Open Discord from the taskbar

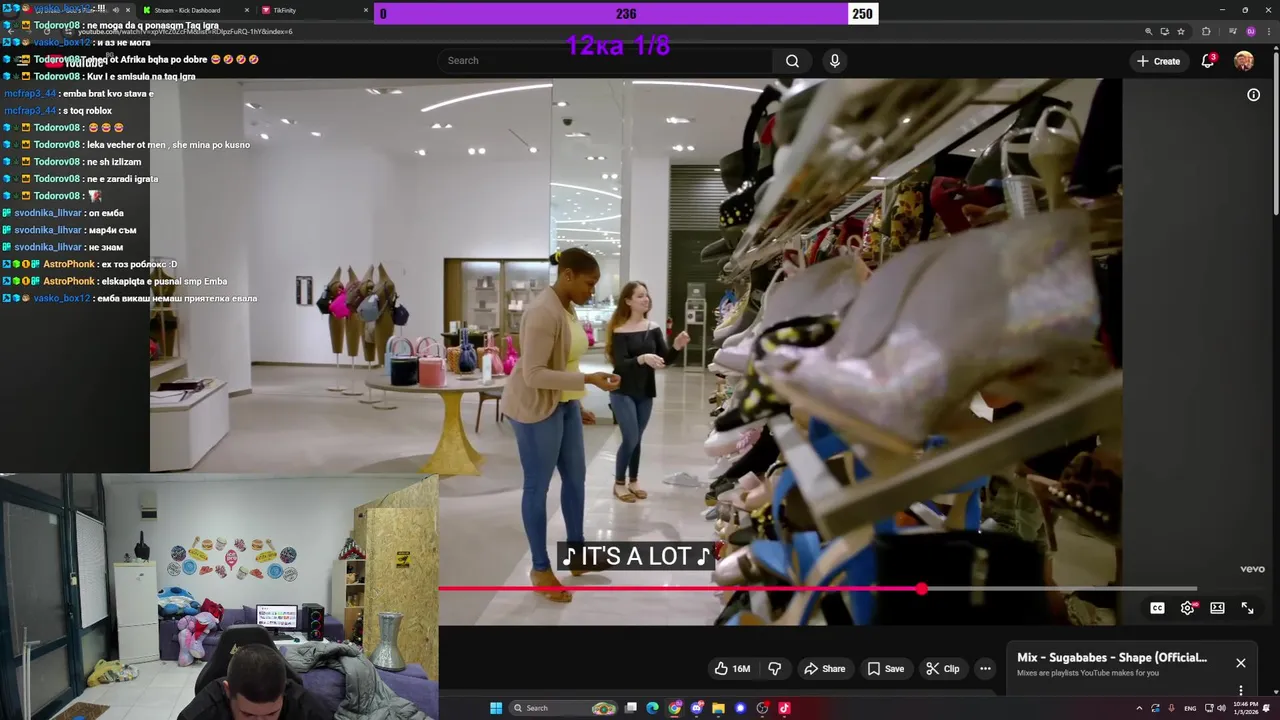(x=697, y=708)
